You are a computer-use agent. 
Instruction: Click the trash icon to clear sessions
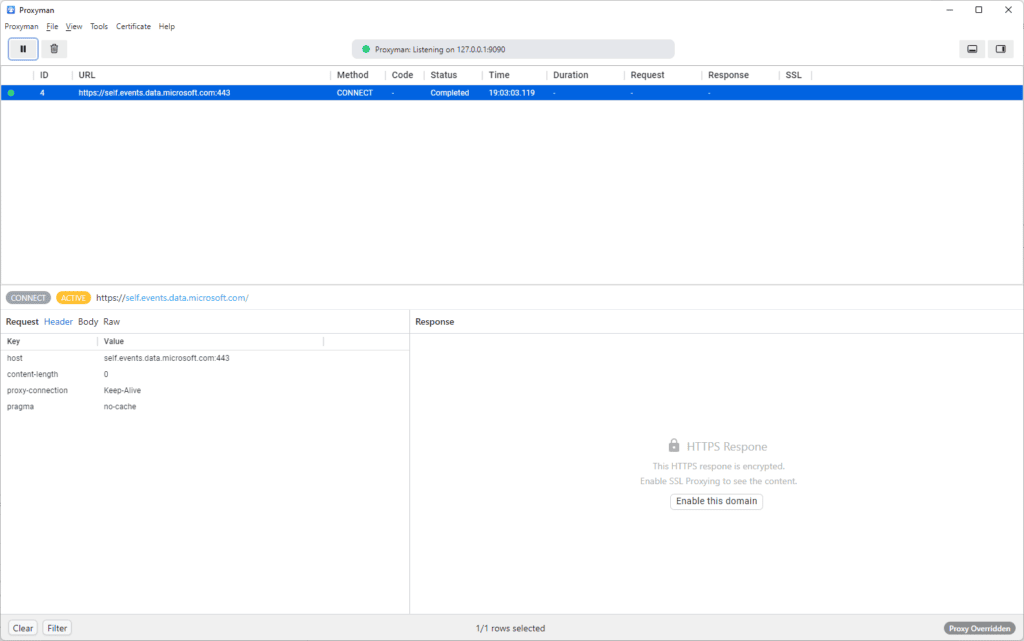[x=54, y=48]
